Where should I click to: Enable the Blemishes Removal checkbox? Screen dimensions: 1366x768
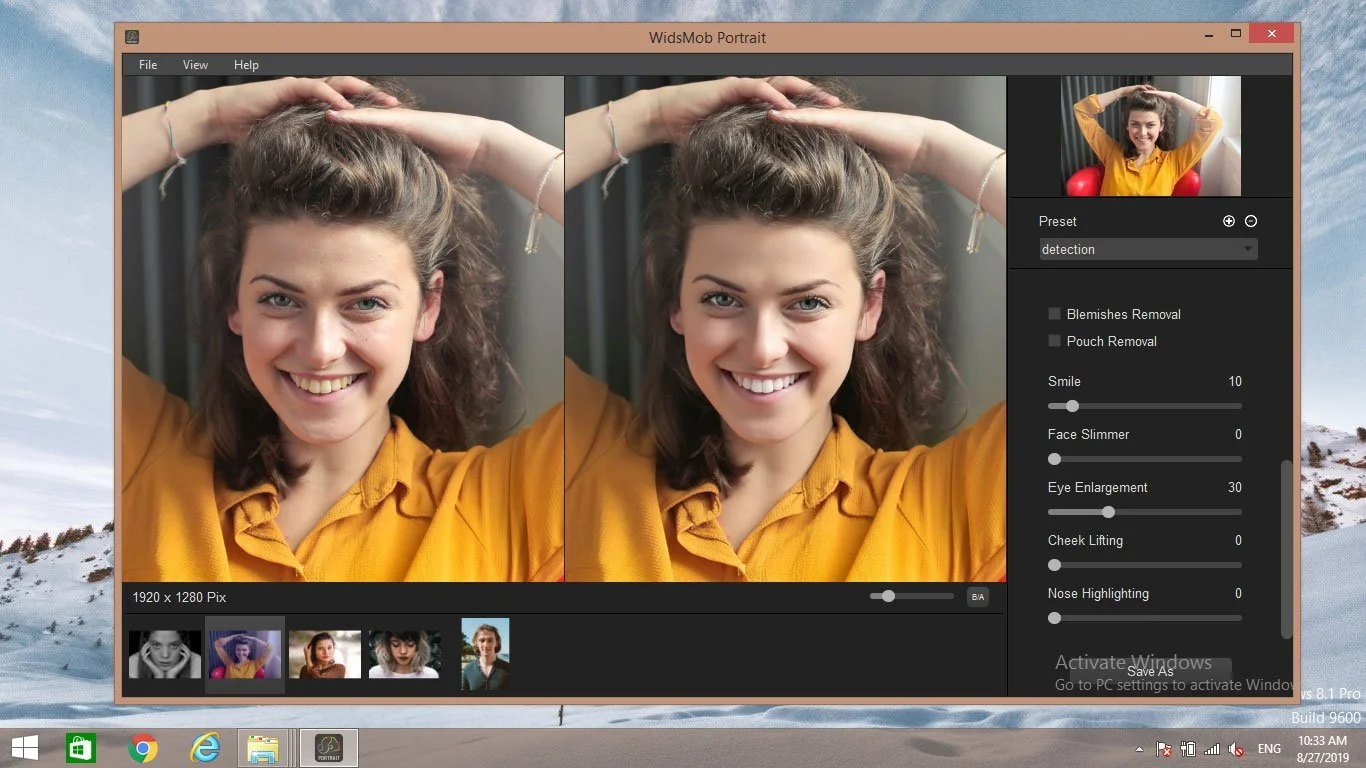(1054, 313)
